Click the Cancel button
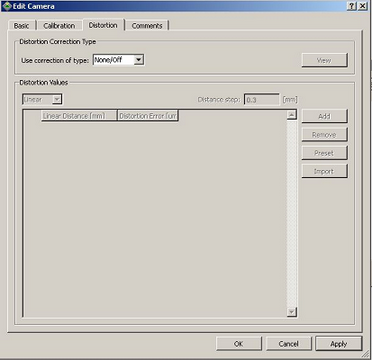372x360 pixels. (289, 344)
